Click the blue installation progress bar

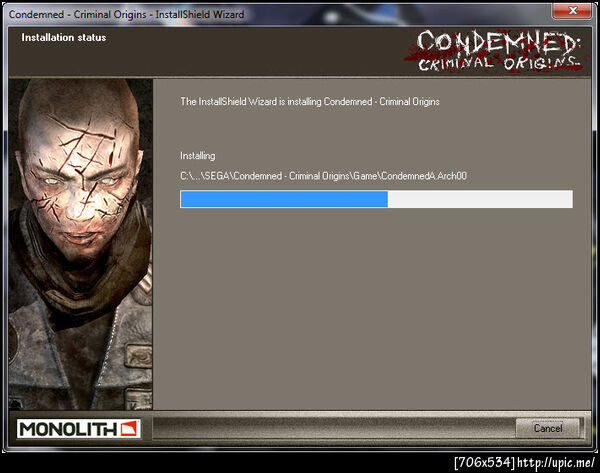(376, 199)
